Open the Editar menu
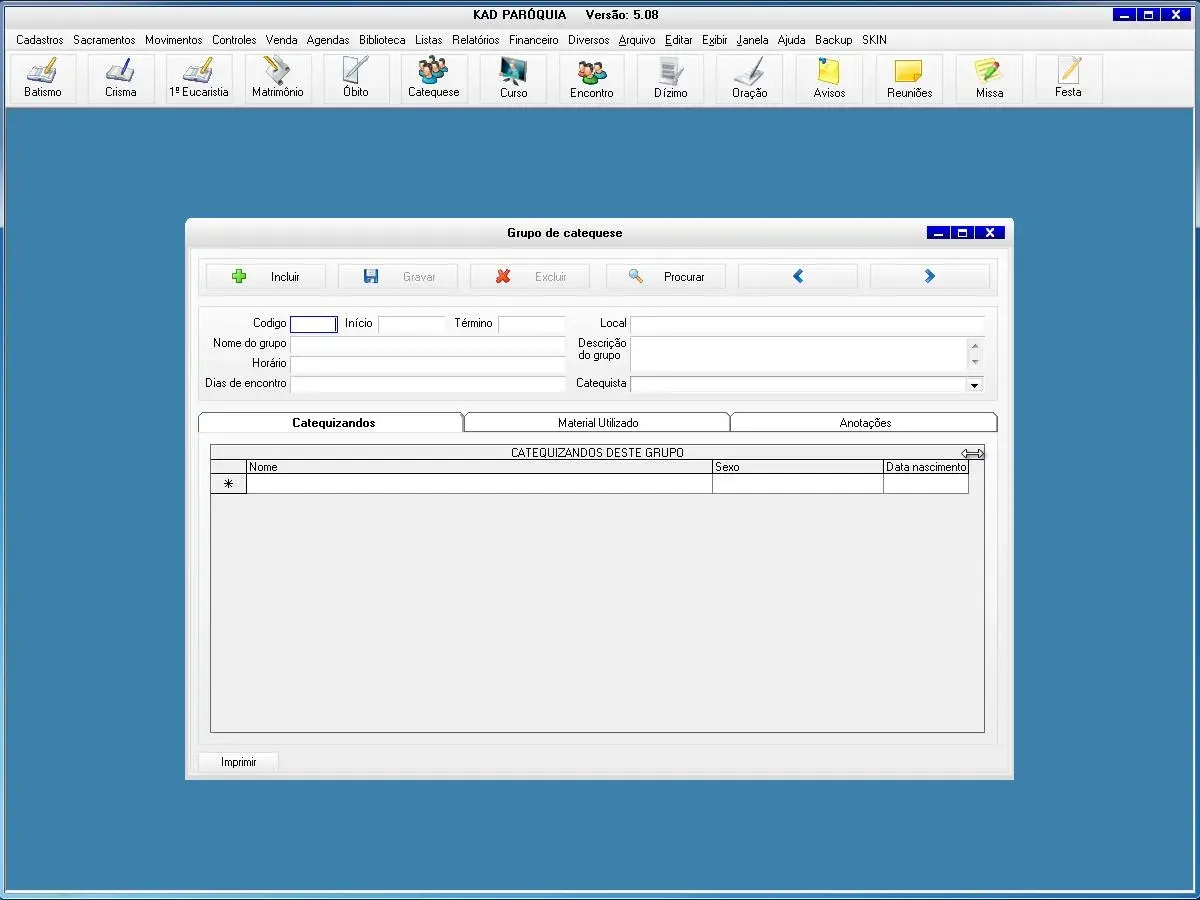 (x=679, y=40)
